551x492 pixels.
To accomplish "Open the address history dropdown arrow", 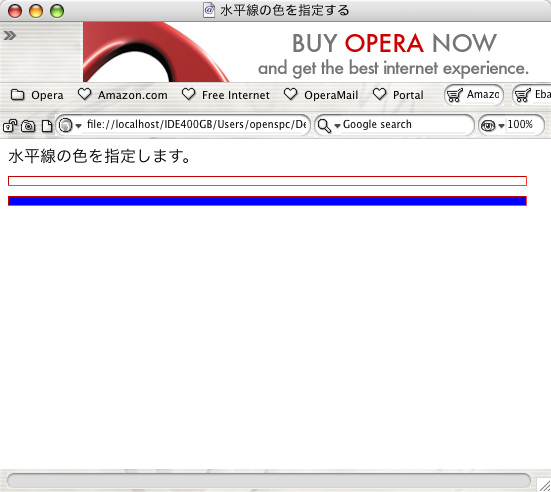I will (78, 125).
